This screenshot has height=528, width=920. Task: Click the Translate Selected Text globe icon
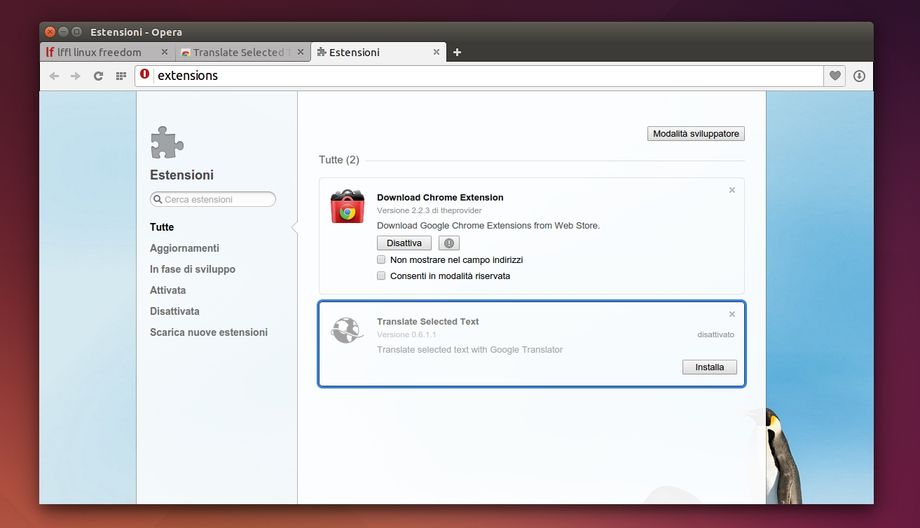point(347,330)
